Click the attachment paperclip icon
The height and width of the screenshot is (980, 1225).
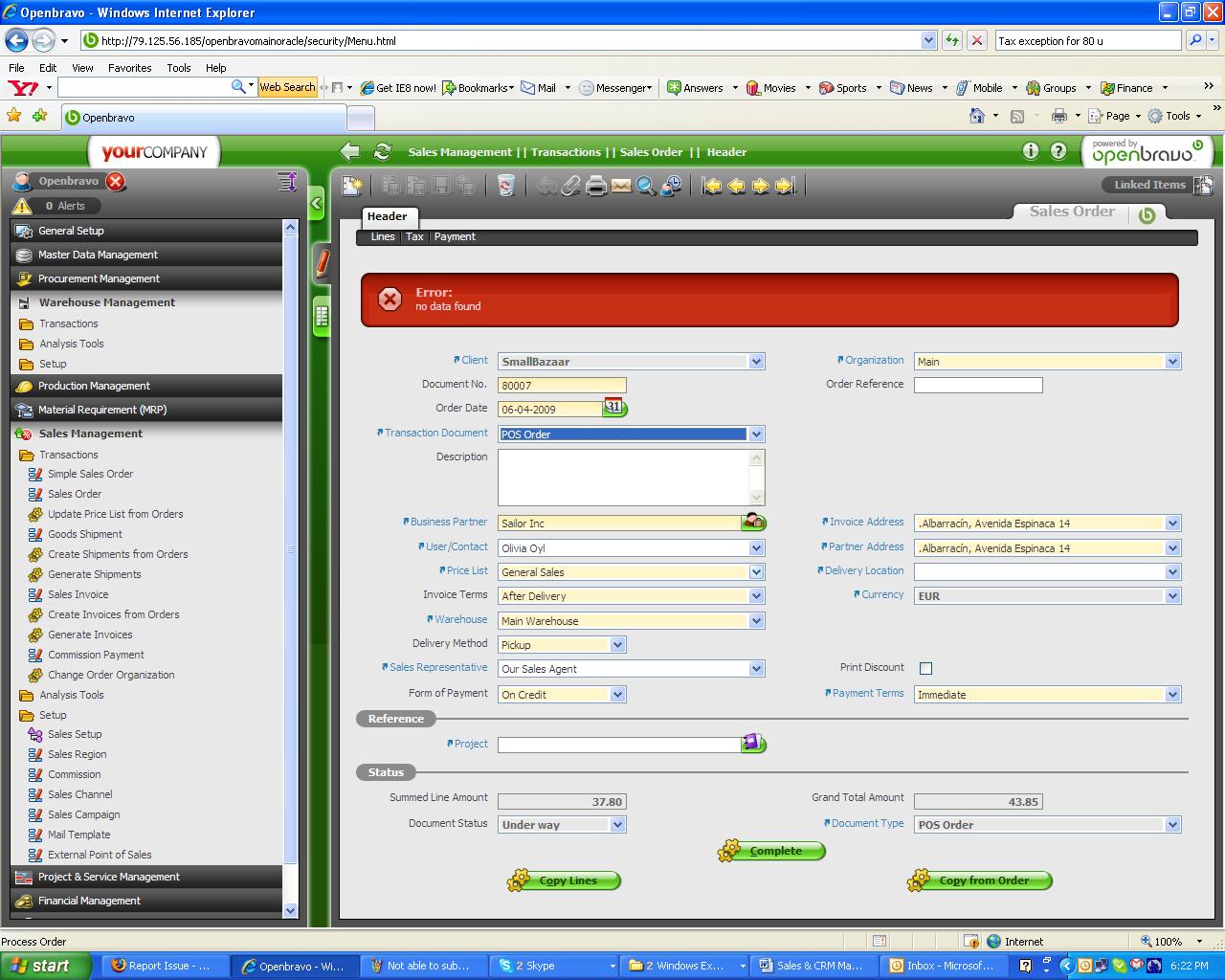[x=571, y=186]
